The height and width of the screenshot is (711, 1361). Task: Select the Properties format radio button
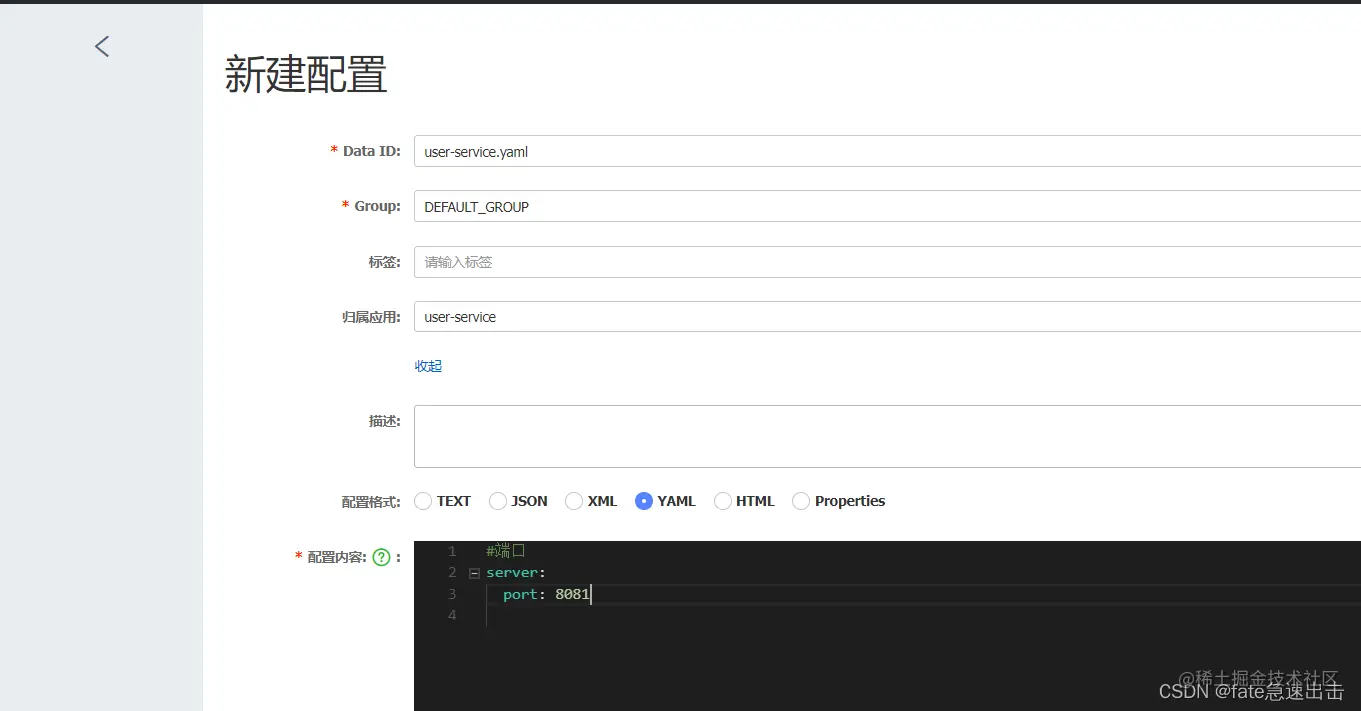click(801, 501)
